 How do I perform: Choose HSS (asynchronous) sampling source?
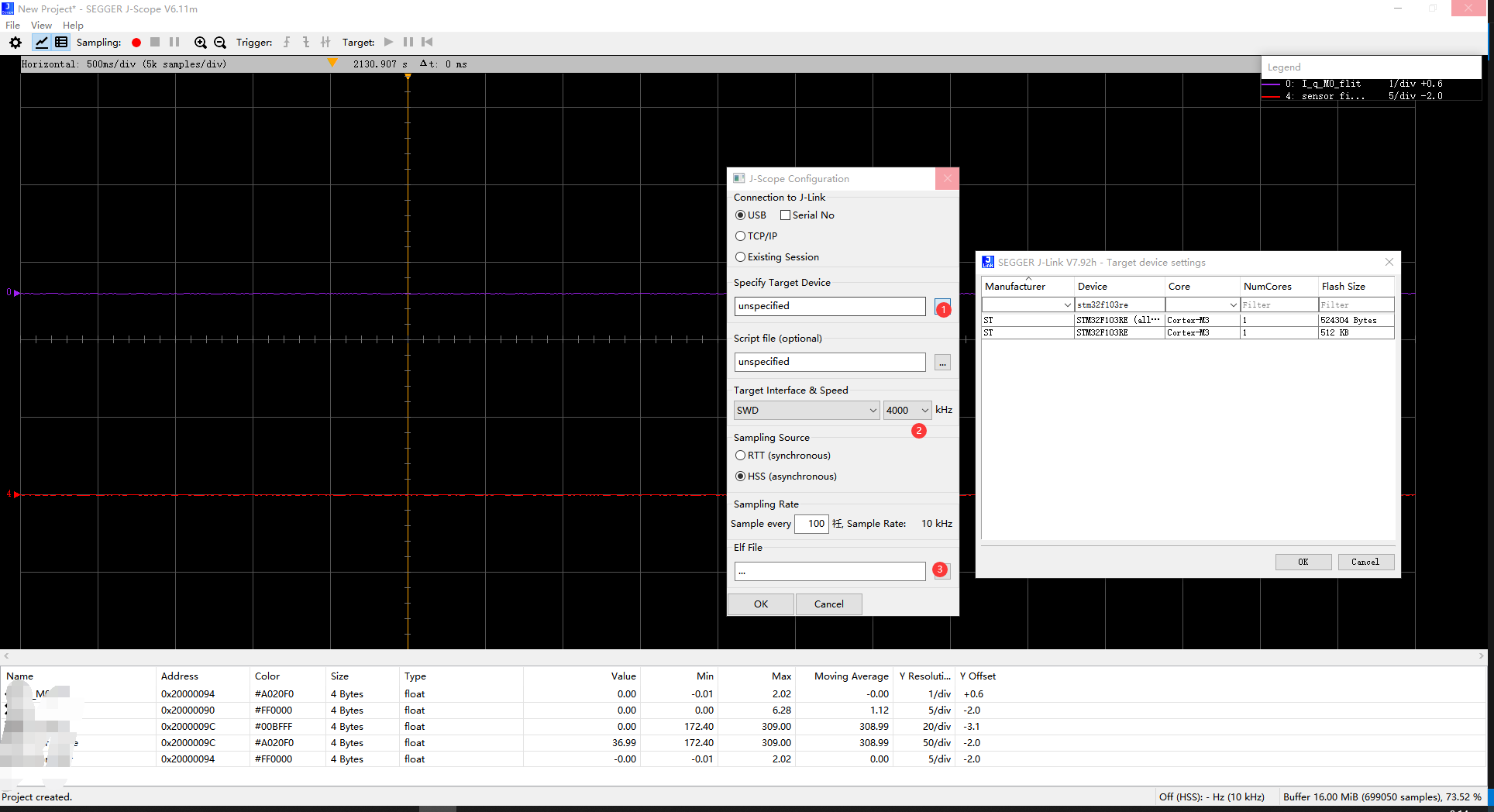[740, 477]
